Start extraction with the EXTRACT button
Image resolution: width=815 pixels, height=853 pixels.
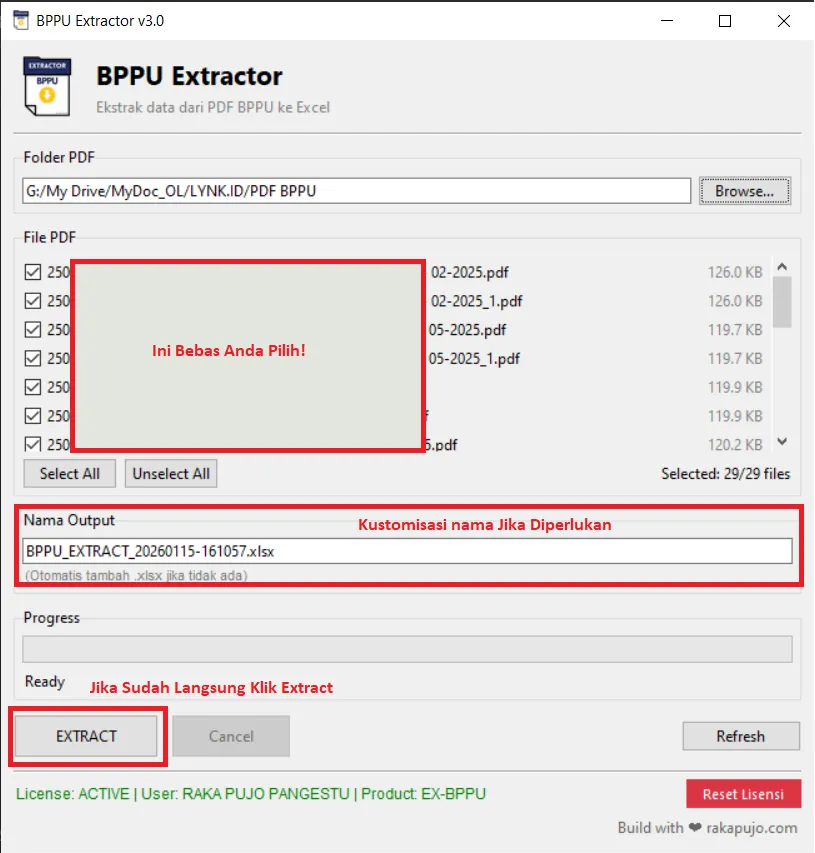coord(87,736)
